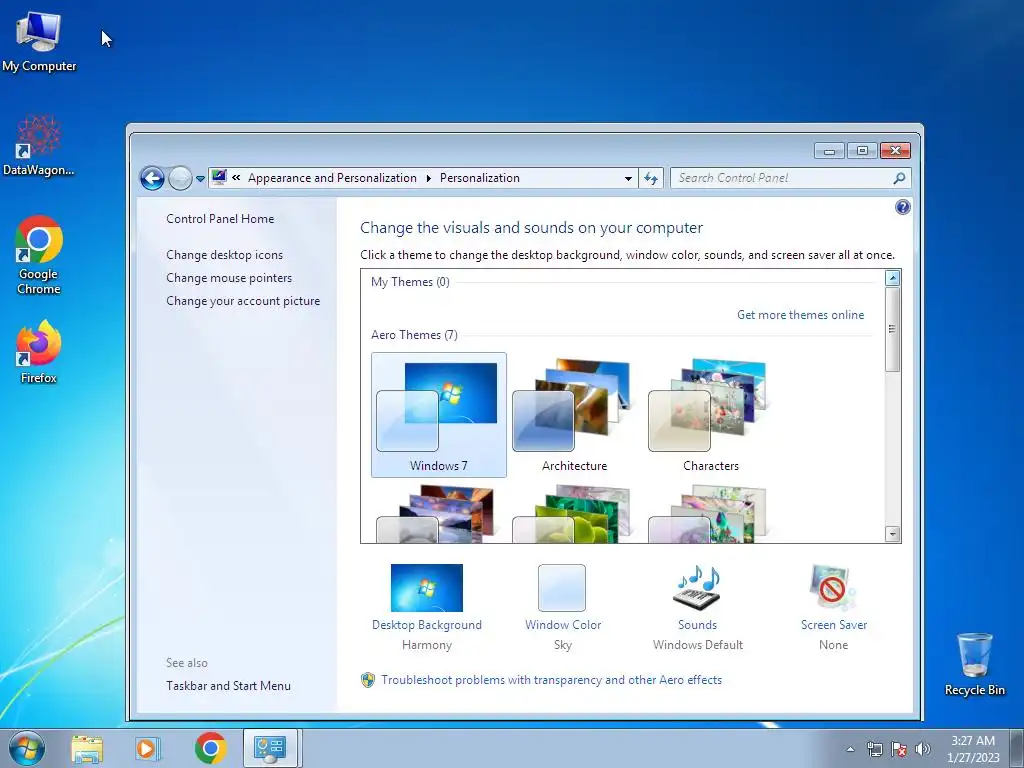
Task: Open the Action Center flag icon
Action: [x=899, y=749]
